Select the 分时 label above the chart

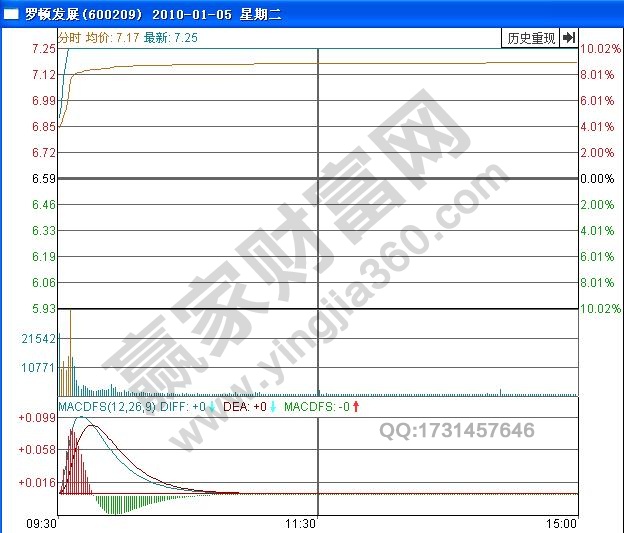69,38
